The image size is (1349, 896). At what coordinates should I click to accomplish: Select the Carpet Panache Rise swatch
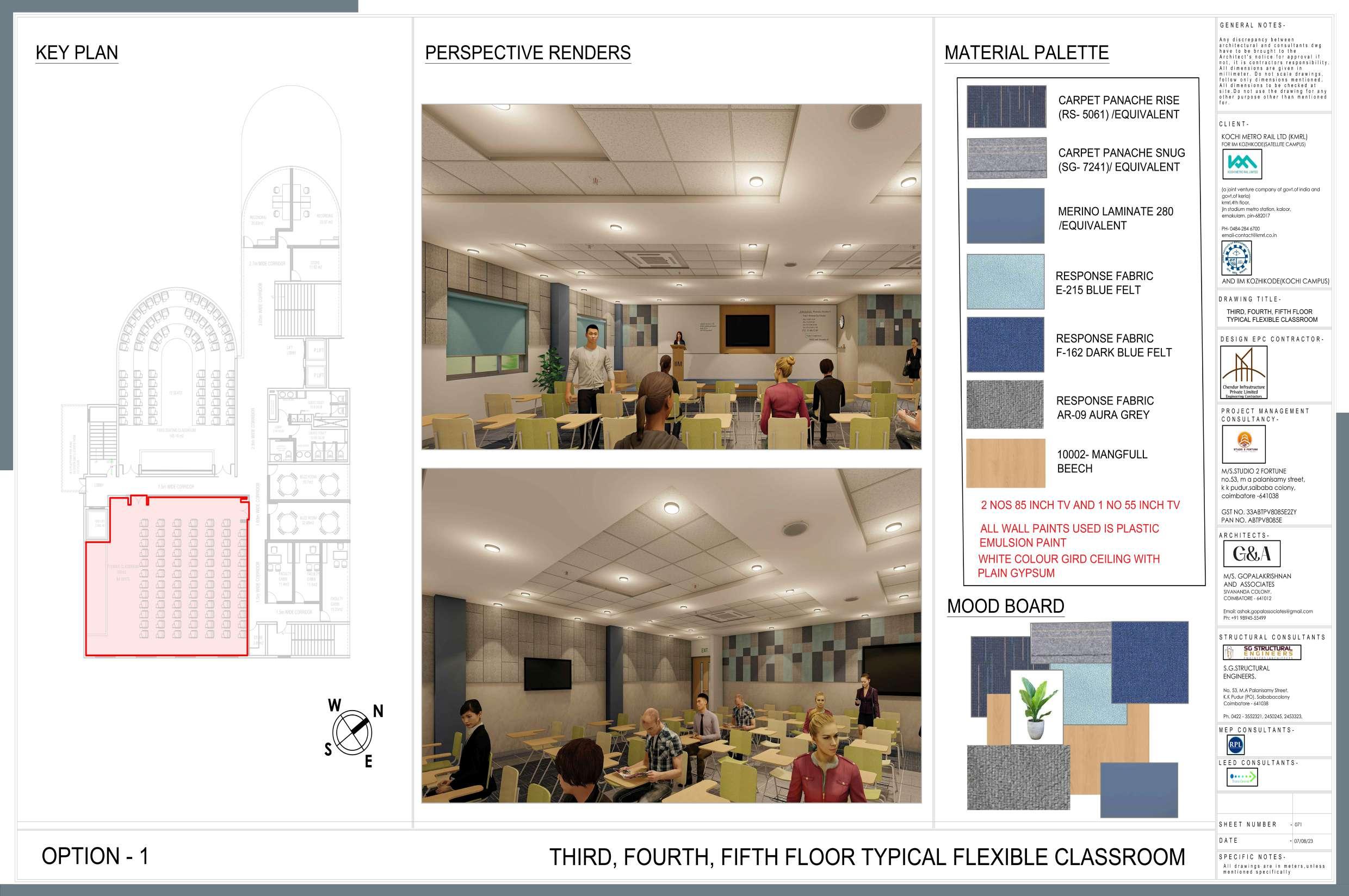(x=1007, y=106)
